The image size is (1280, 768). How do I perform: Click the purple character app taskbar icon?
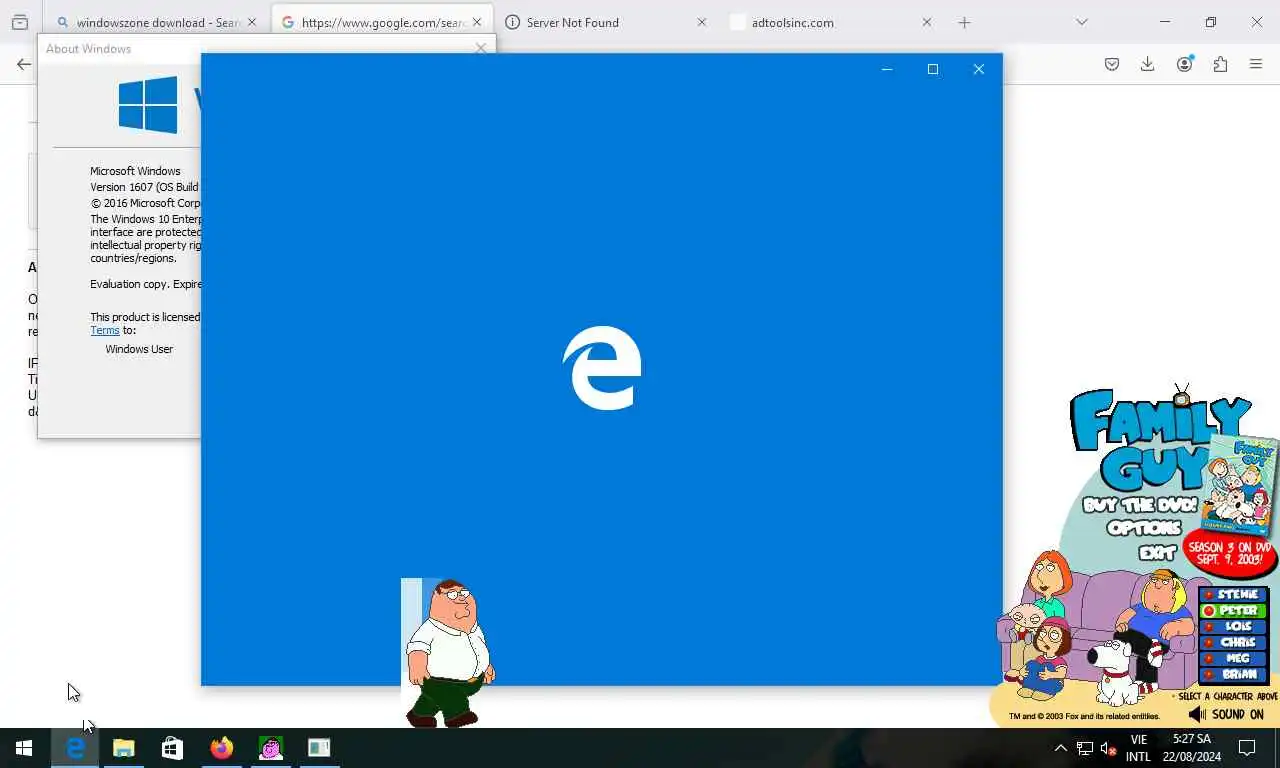pos(271,748)
